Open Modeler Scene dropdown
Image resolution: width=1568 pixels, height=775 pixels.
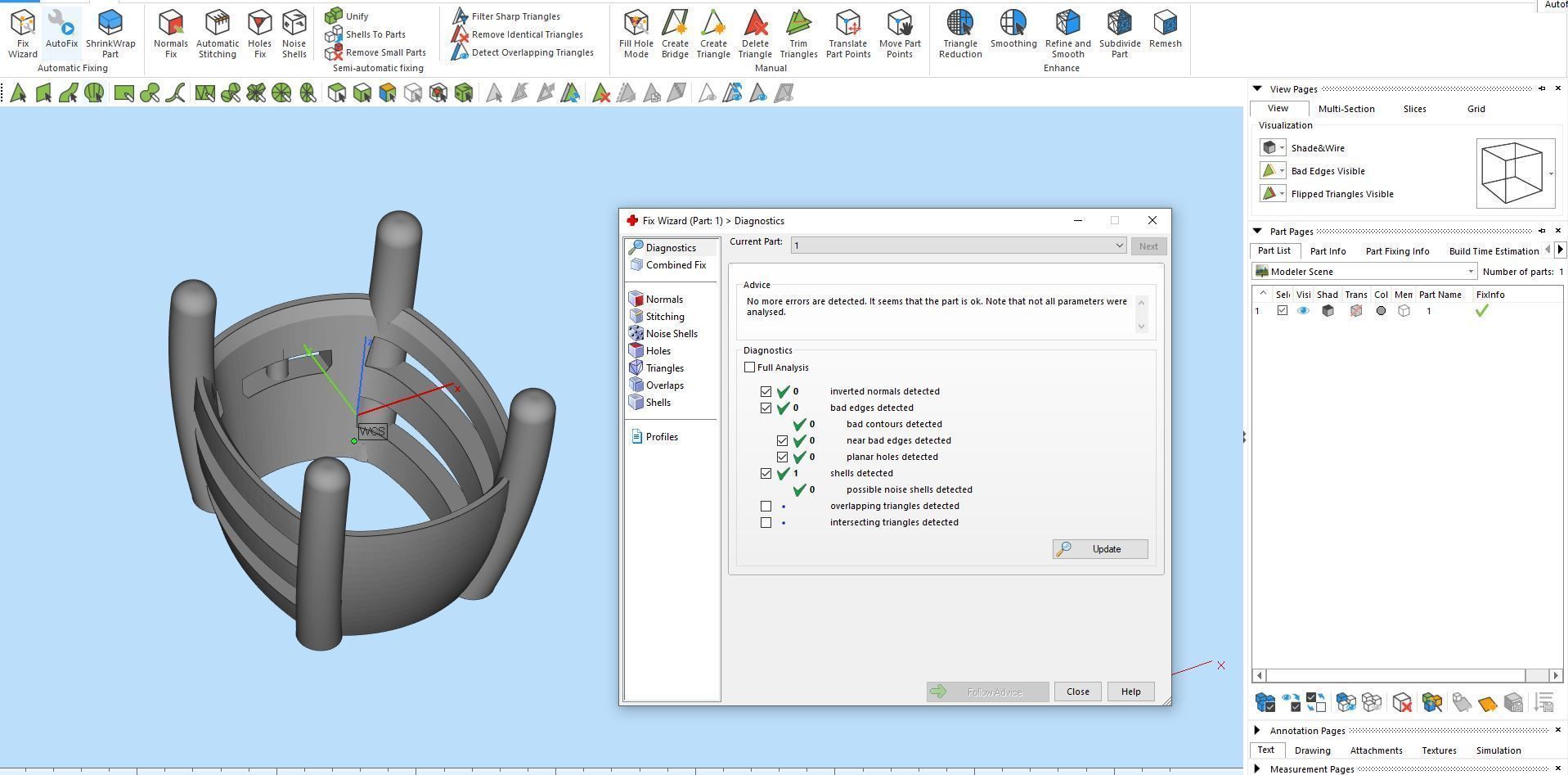1365,272
